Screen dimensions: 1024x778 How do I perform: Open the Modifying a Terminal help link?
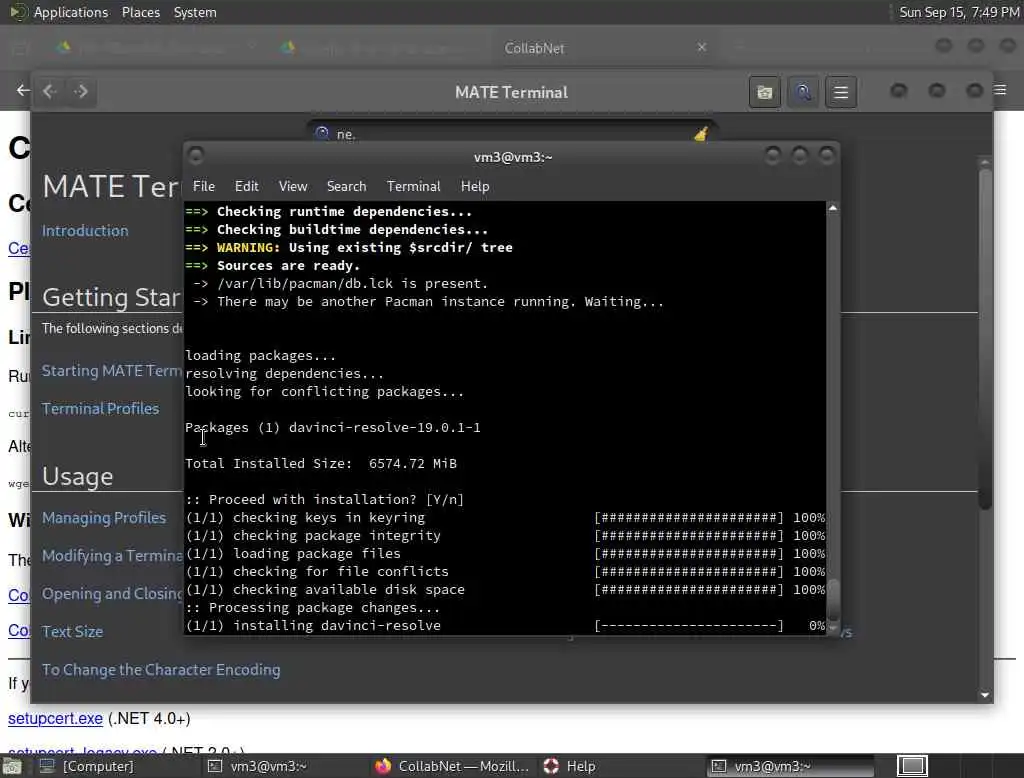click(112, 555)
